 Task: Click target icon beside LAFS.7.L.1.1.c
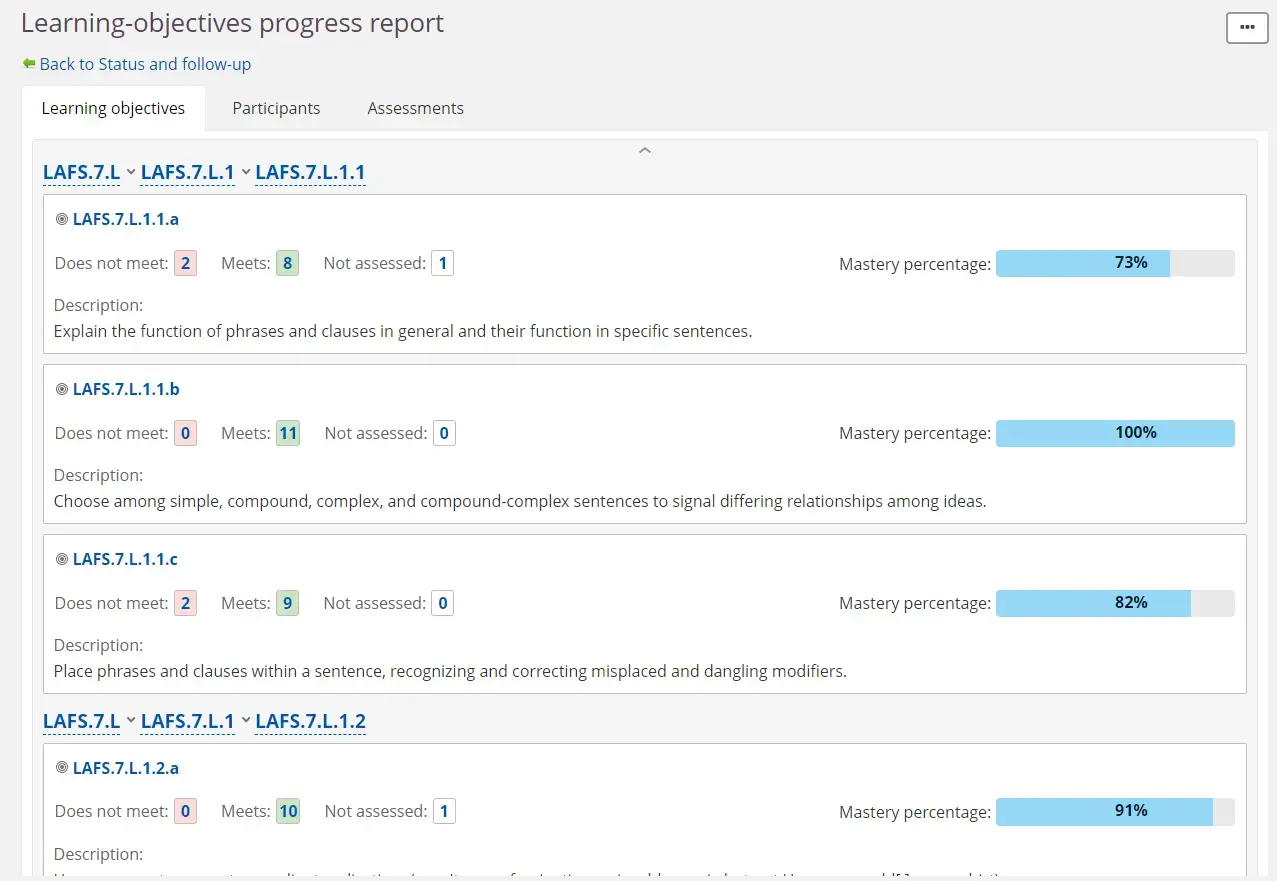[62, 559]
